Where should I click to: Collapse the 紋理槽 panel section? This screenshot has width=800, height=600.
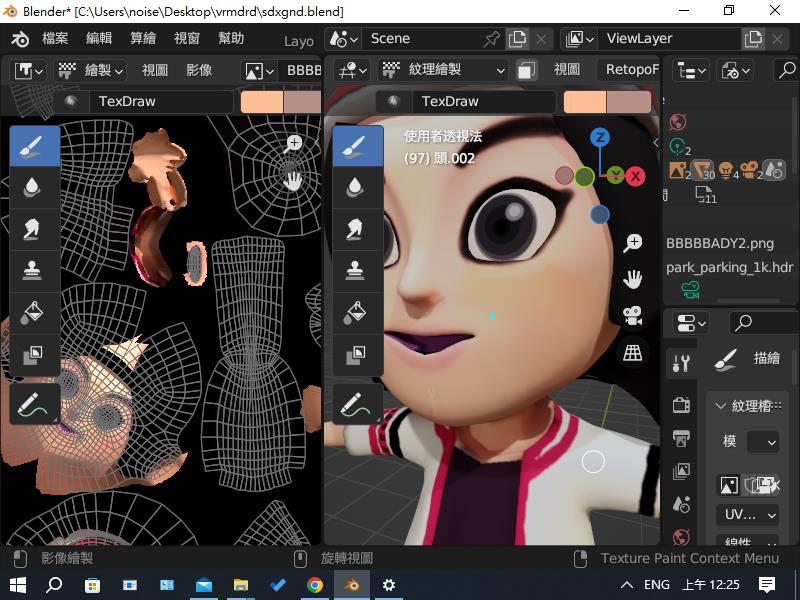pos(720,406)
